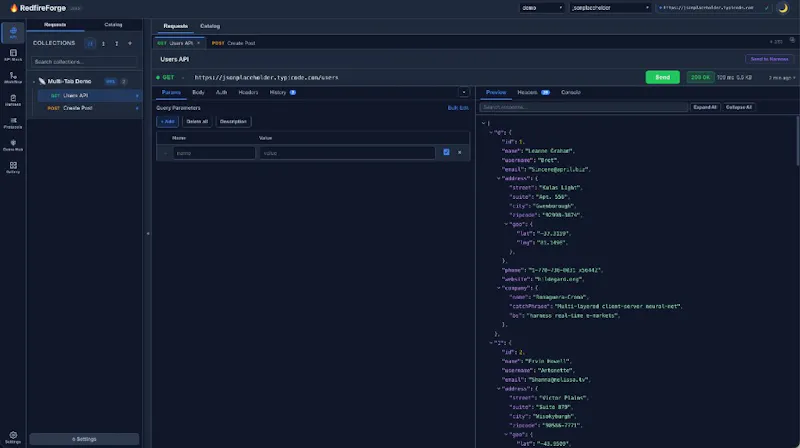
Task: Click the Description button
Action: [x=233, y=121]
